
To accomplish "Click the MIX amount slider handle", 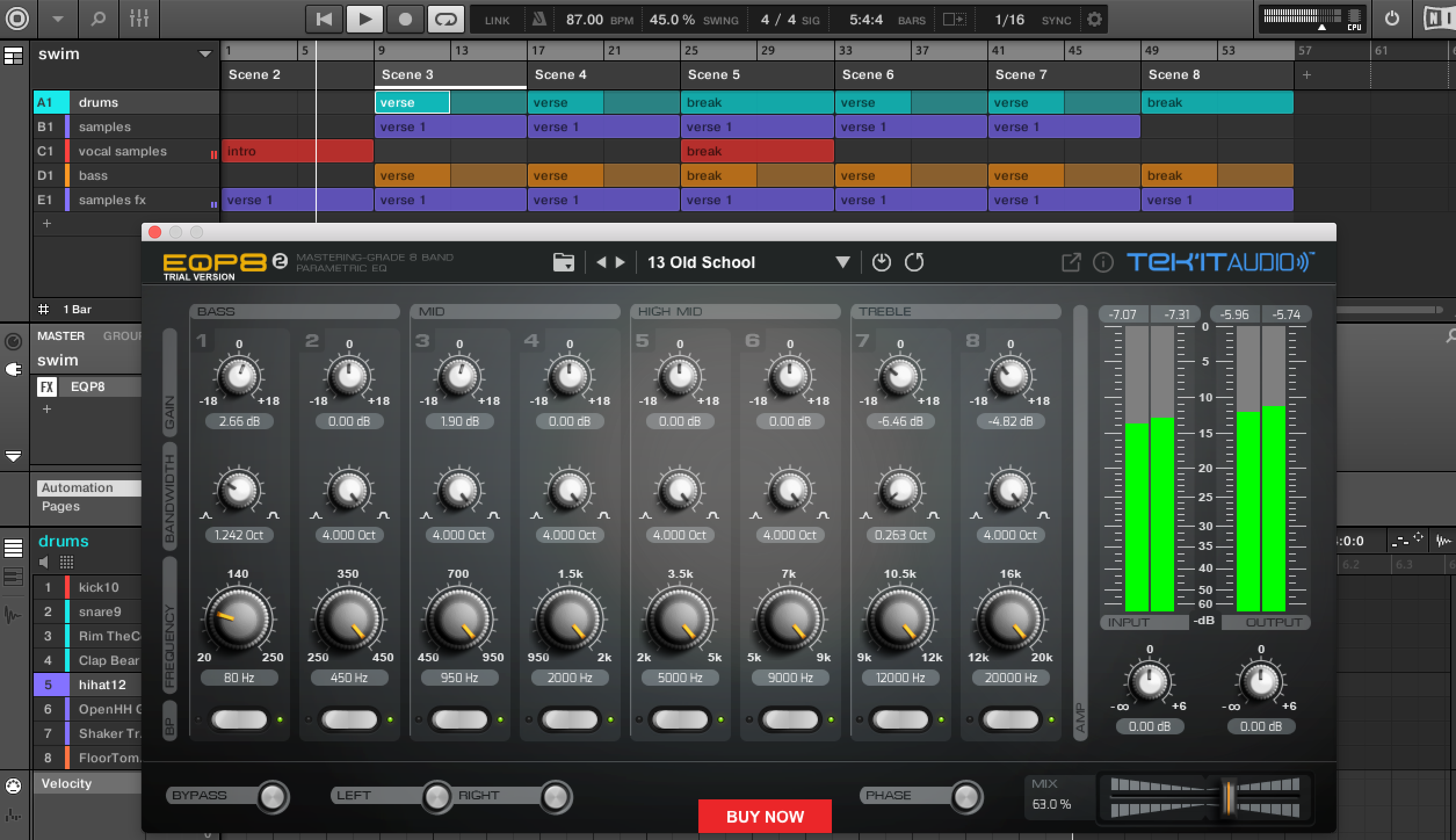I will pyautogui.click(x=1227, y=798).
